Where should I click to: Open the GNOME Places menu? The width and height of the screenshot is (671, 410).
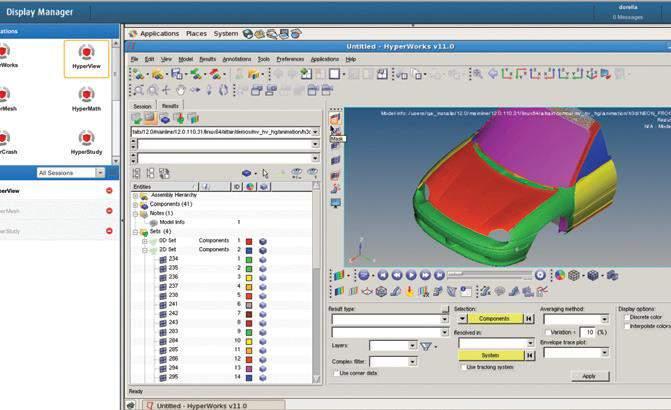[x=196, y=34]
